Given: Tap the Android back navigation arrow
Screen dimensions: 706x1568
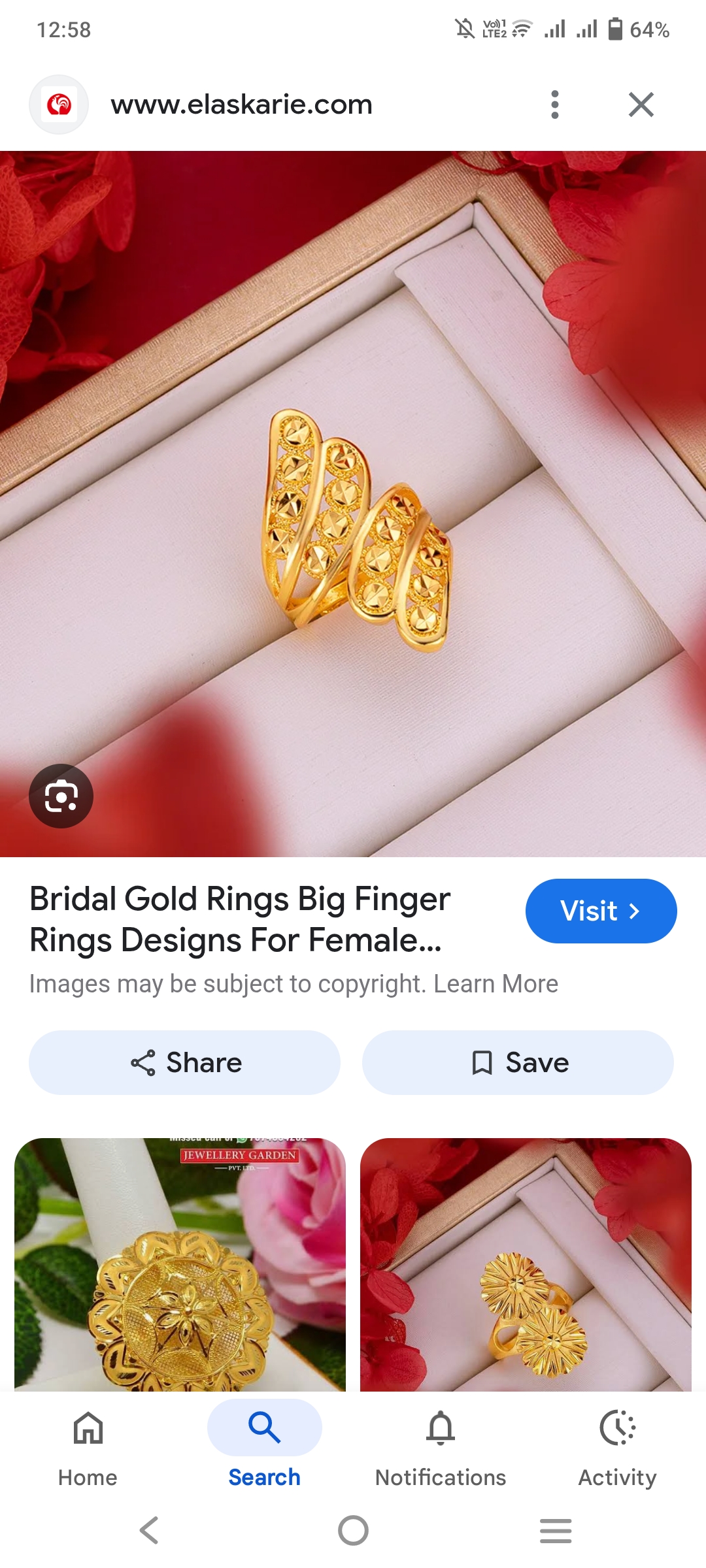Looking at the screenshot, I should pyautogui.click(x=150, y=1530).
